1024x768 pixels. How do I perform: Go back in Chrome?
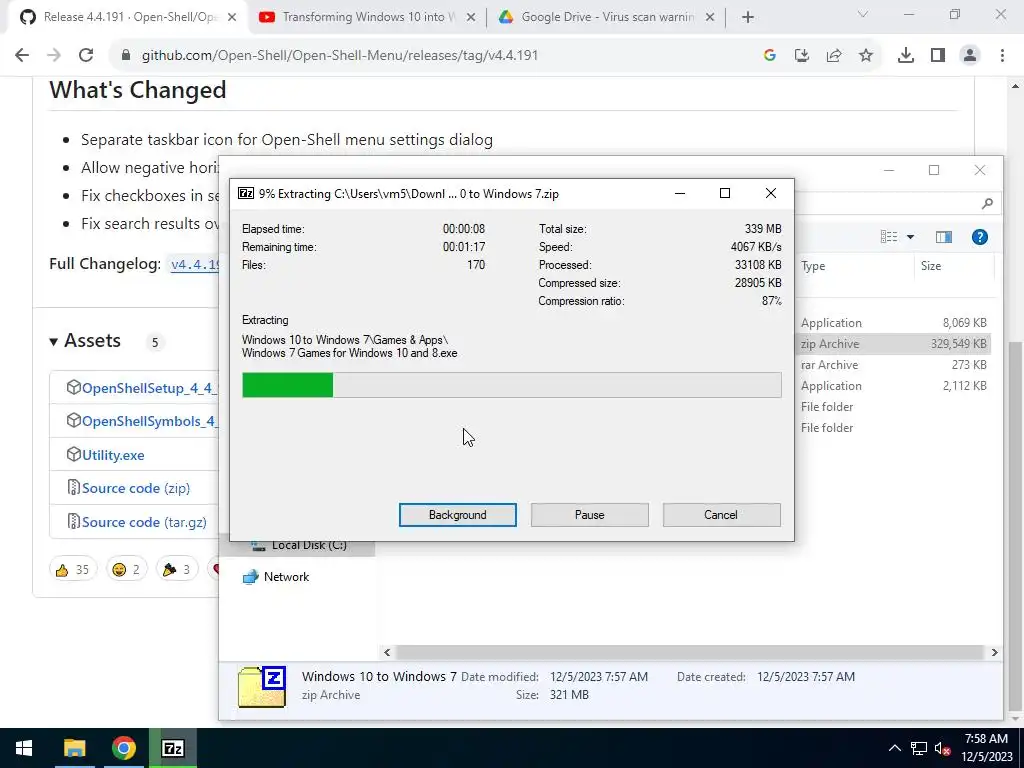[x=22, y=56]
